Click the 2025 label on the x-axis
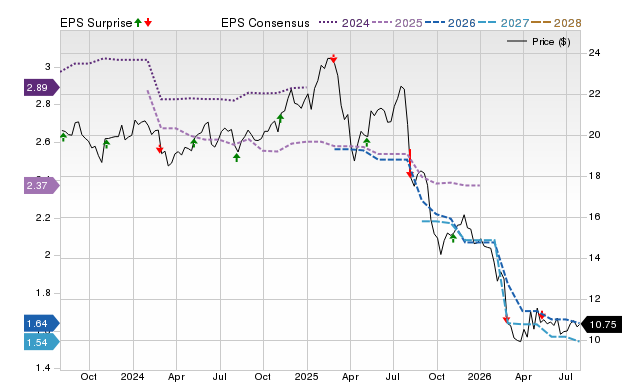Screen dimensions: 640x382 (x=306, y=376)
